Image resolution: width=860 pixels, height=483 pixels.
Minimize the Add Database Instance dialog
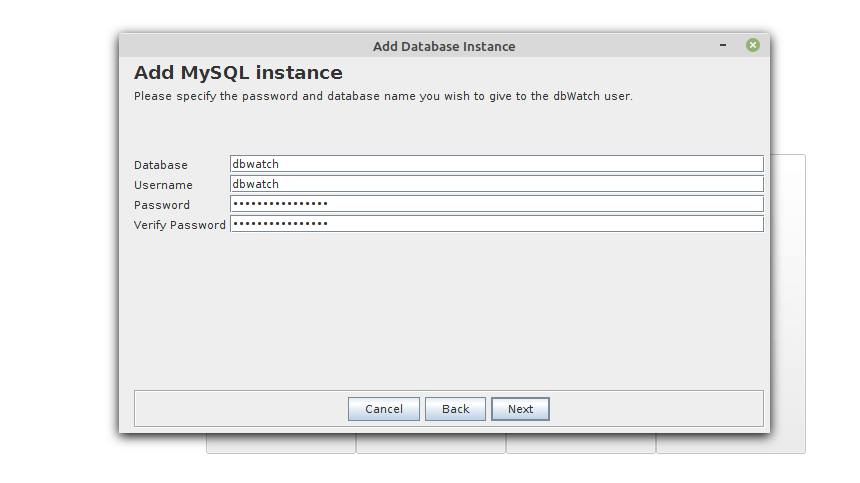pyautogui.click(x=723, y=46)
